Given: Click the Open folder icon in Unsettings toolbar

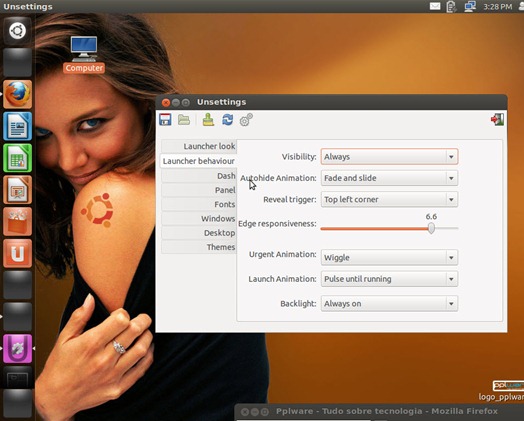Looking at the screenshot, I should click(x=184, y=120).
